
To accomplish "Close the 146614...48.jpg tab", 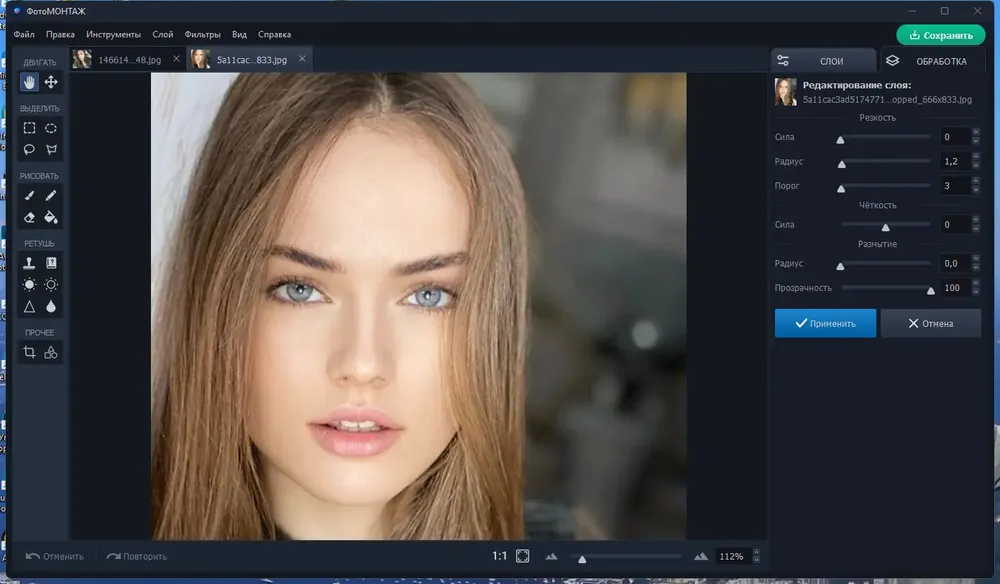I will [x=177, y=59].
